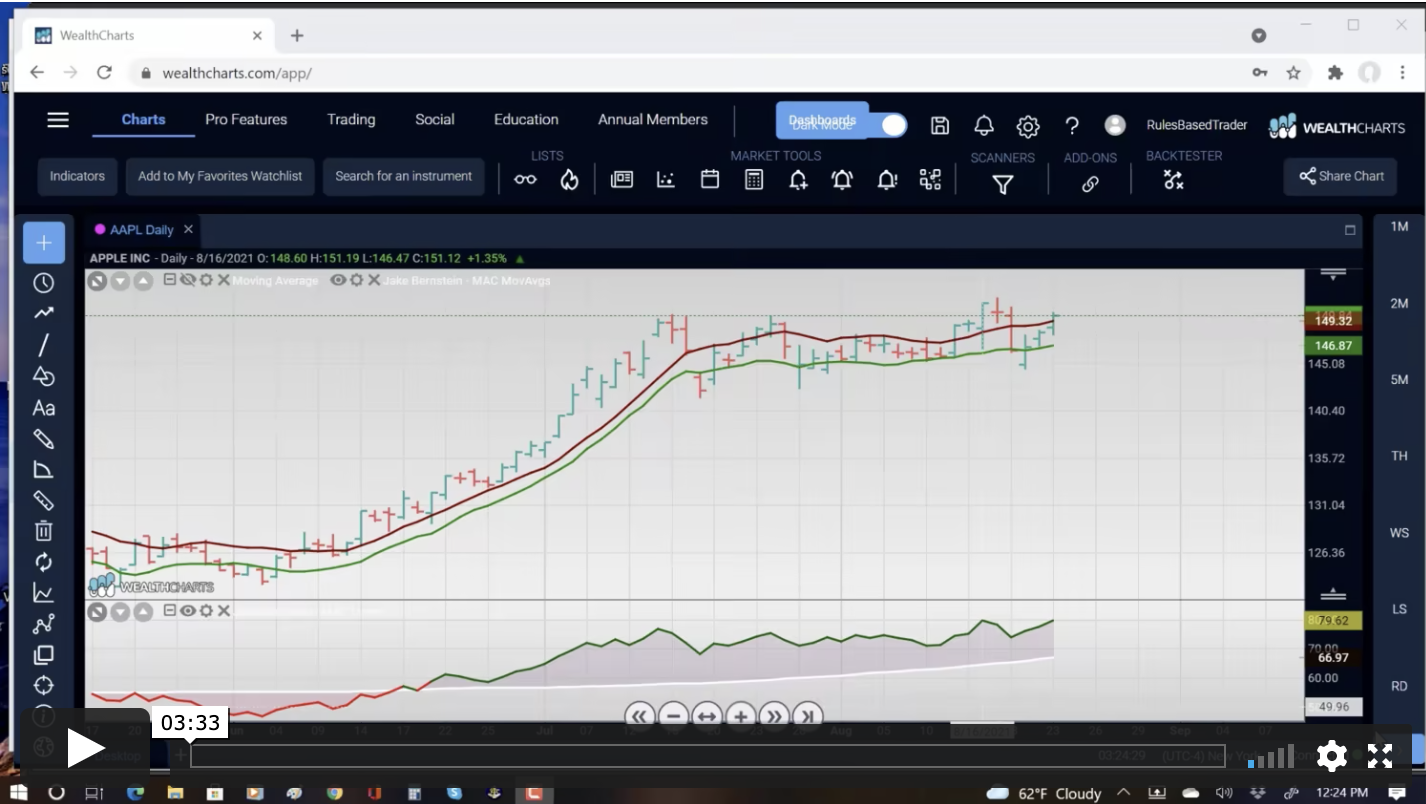The image size is (1426, 804).
Task: Click zoom out minus chart control
Action: click(673, 716)
